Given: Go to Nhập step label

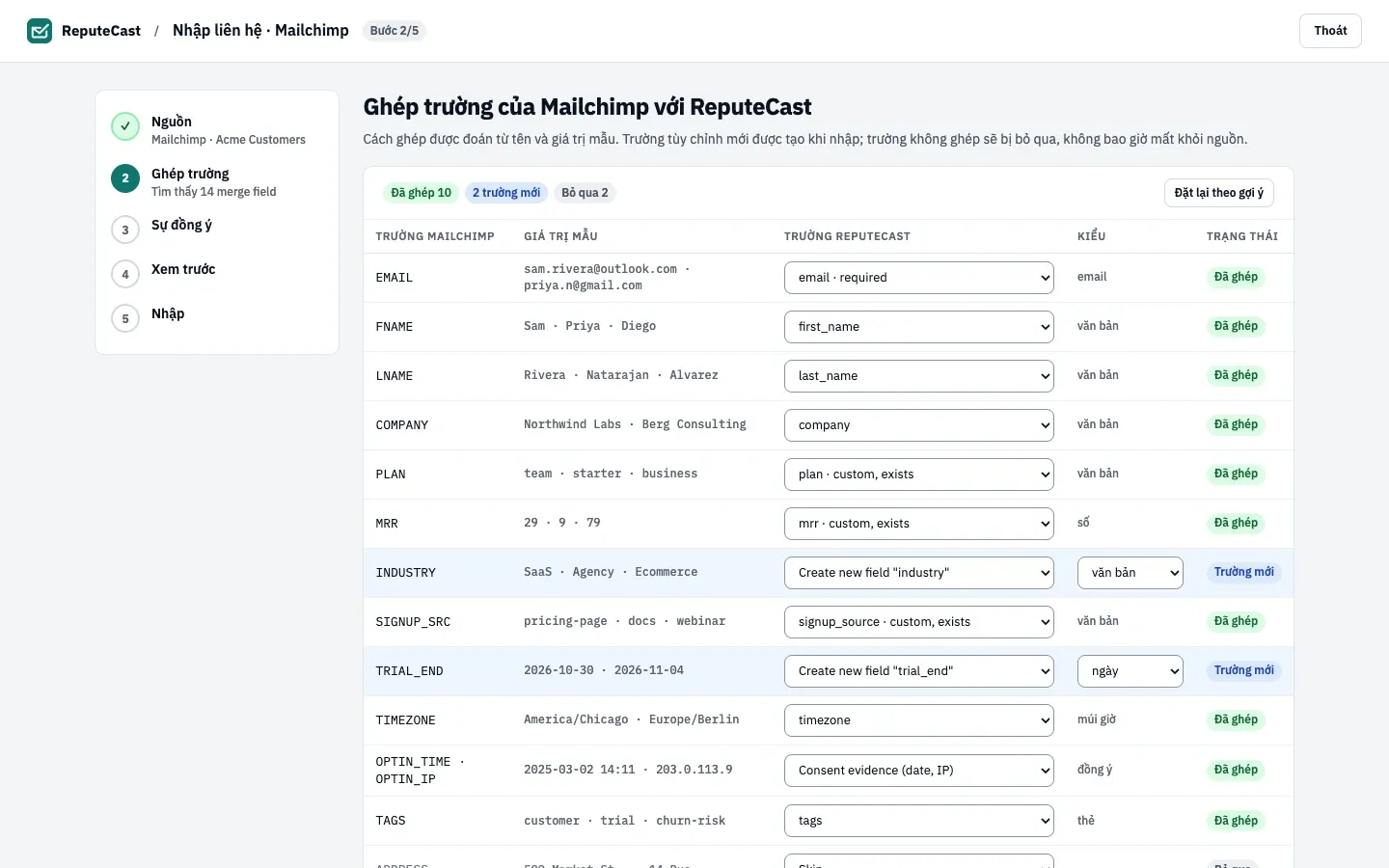Looking at the screenshot, I should 168,313.
